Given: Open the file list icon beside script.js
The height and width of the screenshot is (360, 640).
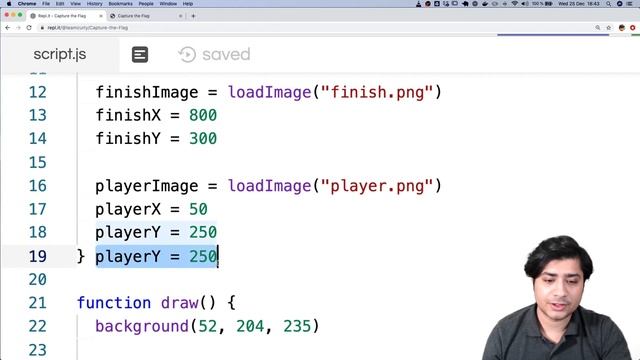Looking at the screenshot, I should coord(140,54).
